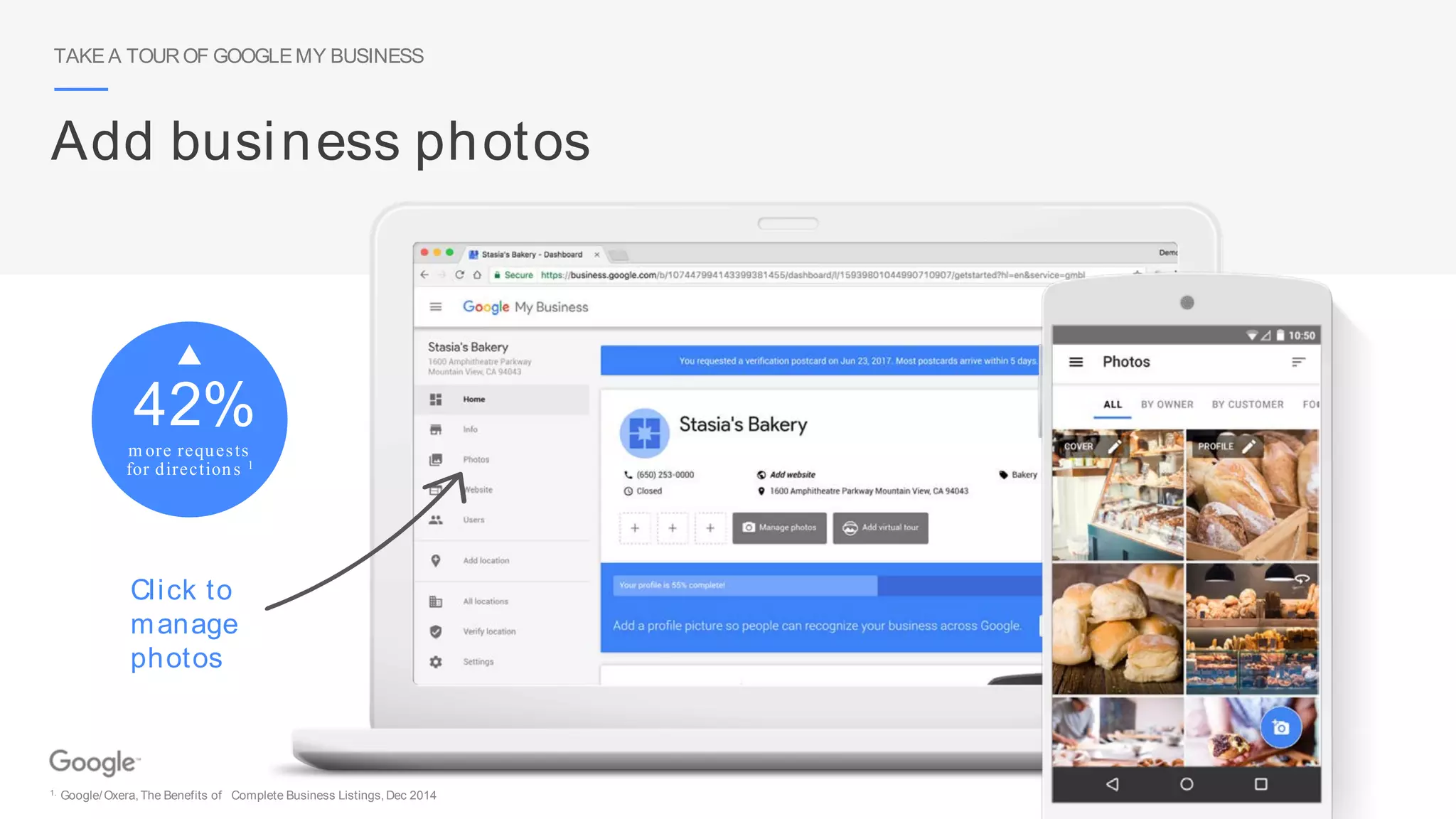Click the third add-photo plus box
Image resolution: width=1456 pixels, height=819 pixels.
coord(710,528)
